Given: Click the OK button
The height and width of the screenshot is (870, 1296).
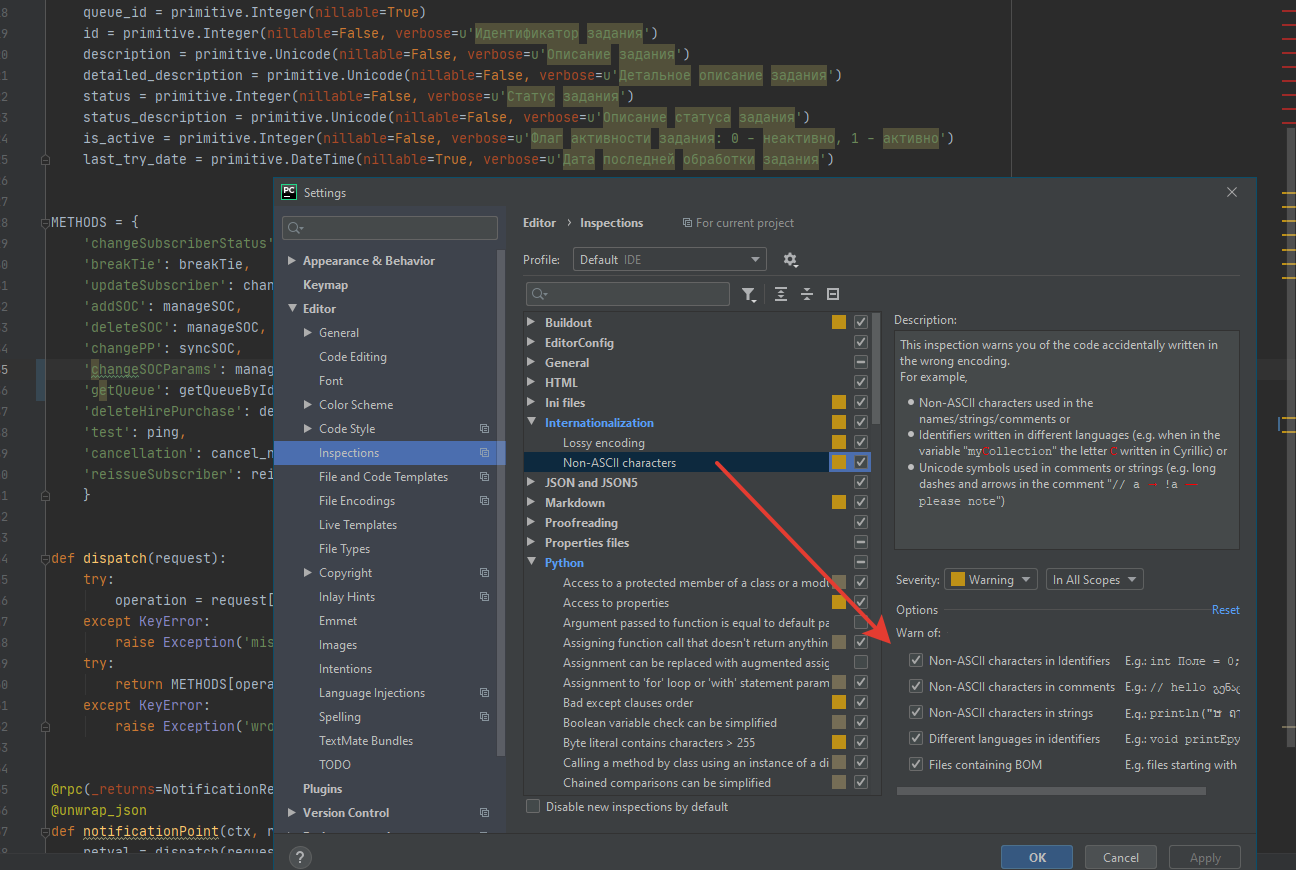Looking at the screenshot, I should point(1037,857).
